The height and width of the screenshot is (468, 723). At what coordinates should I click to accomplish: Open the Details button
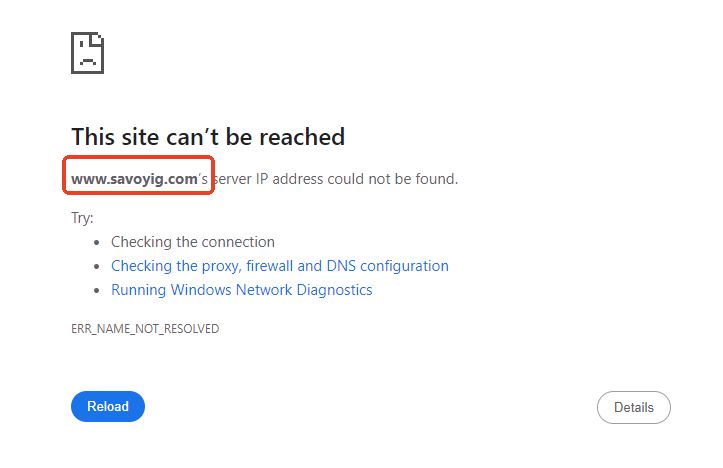633,407
